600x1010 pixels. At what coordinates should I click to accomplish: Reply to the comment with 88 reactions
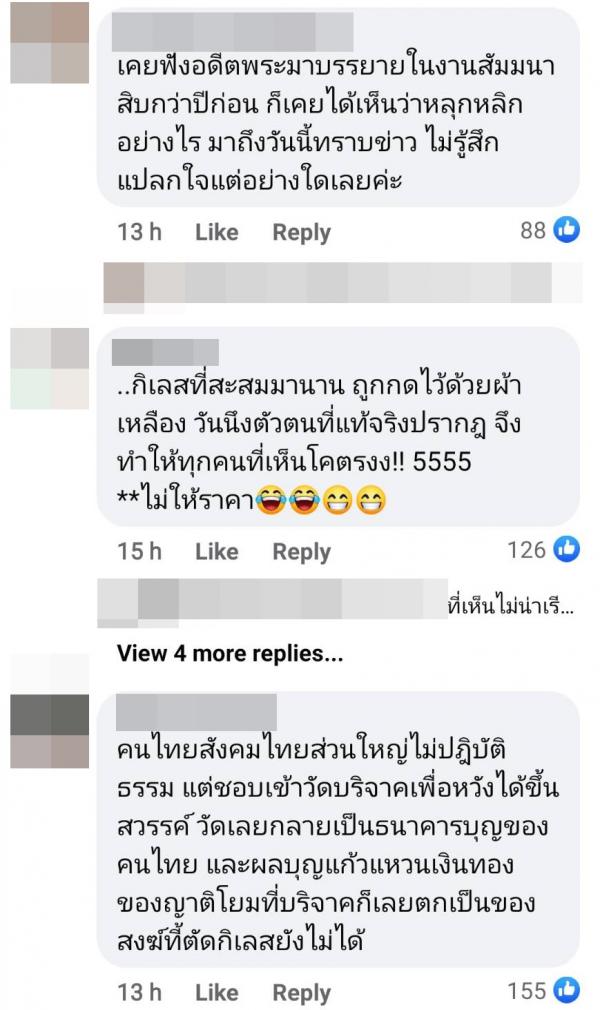(x=302, y=233)
